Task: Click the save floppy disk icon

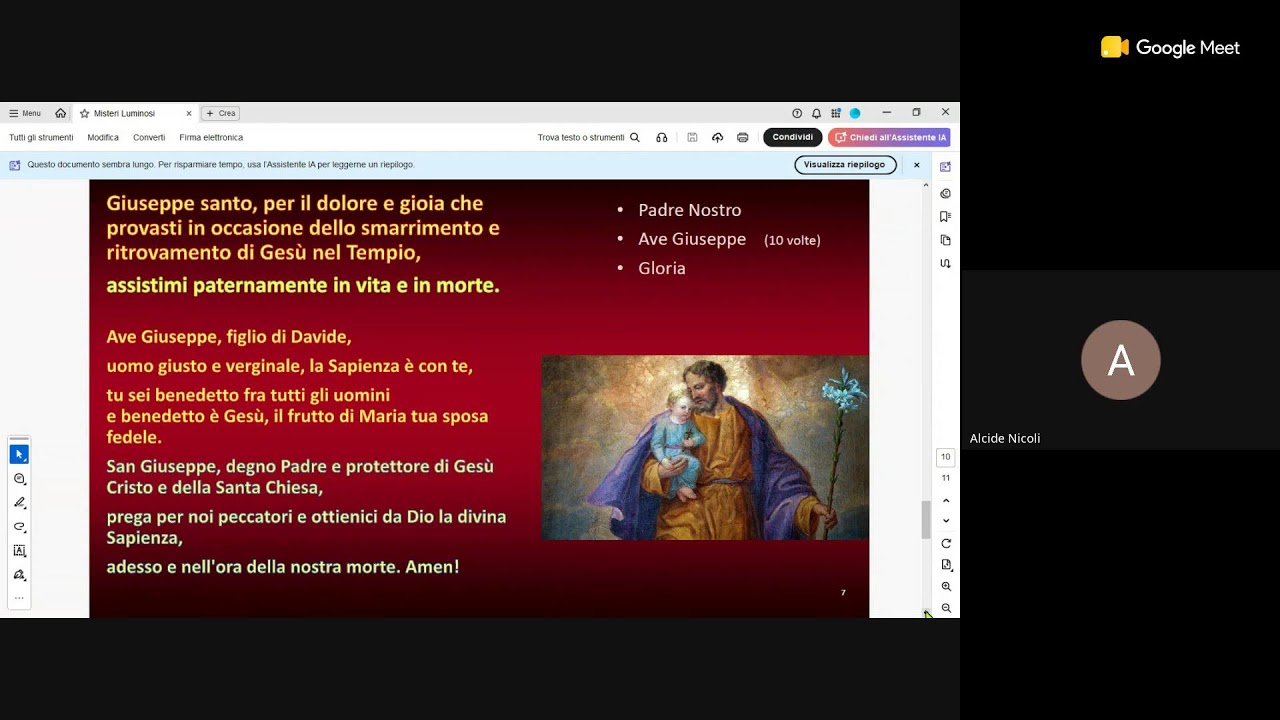Action: point(692,137)
